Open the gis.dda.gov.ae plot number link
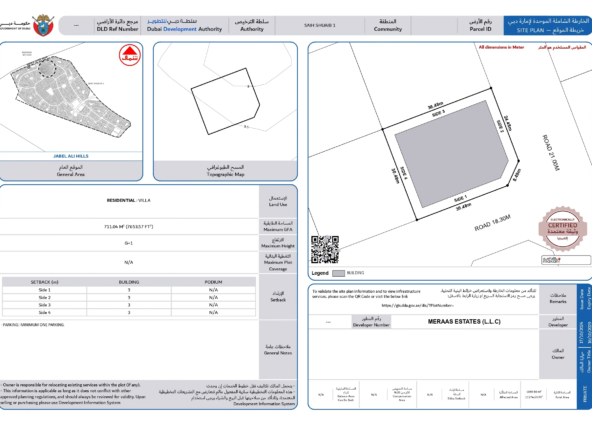This screenshot has height=444, width=592. point(417,305)
